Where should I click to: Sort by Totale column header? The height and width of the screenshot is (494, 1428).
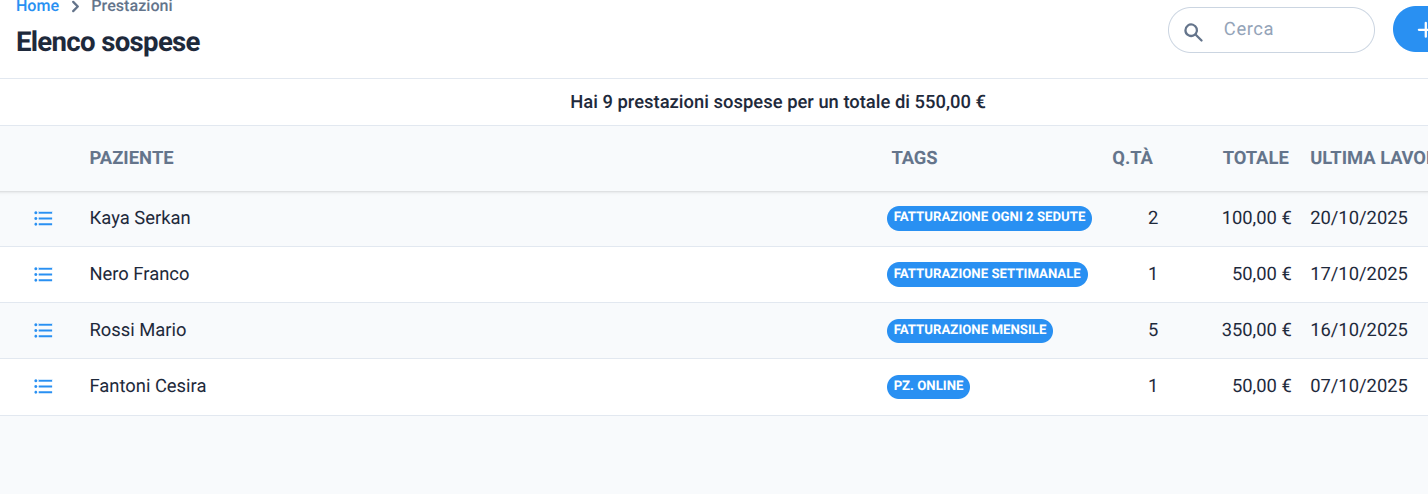coord(1255,158)
